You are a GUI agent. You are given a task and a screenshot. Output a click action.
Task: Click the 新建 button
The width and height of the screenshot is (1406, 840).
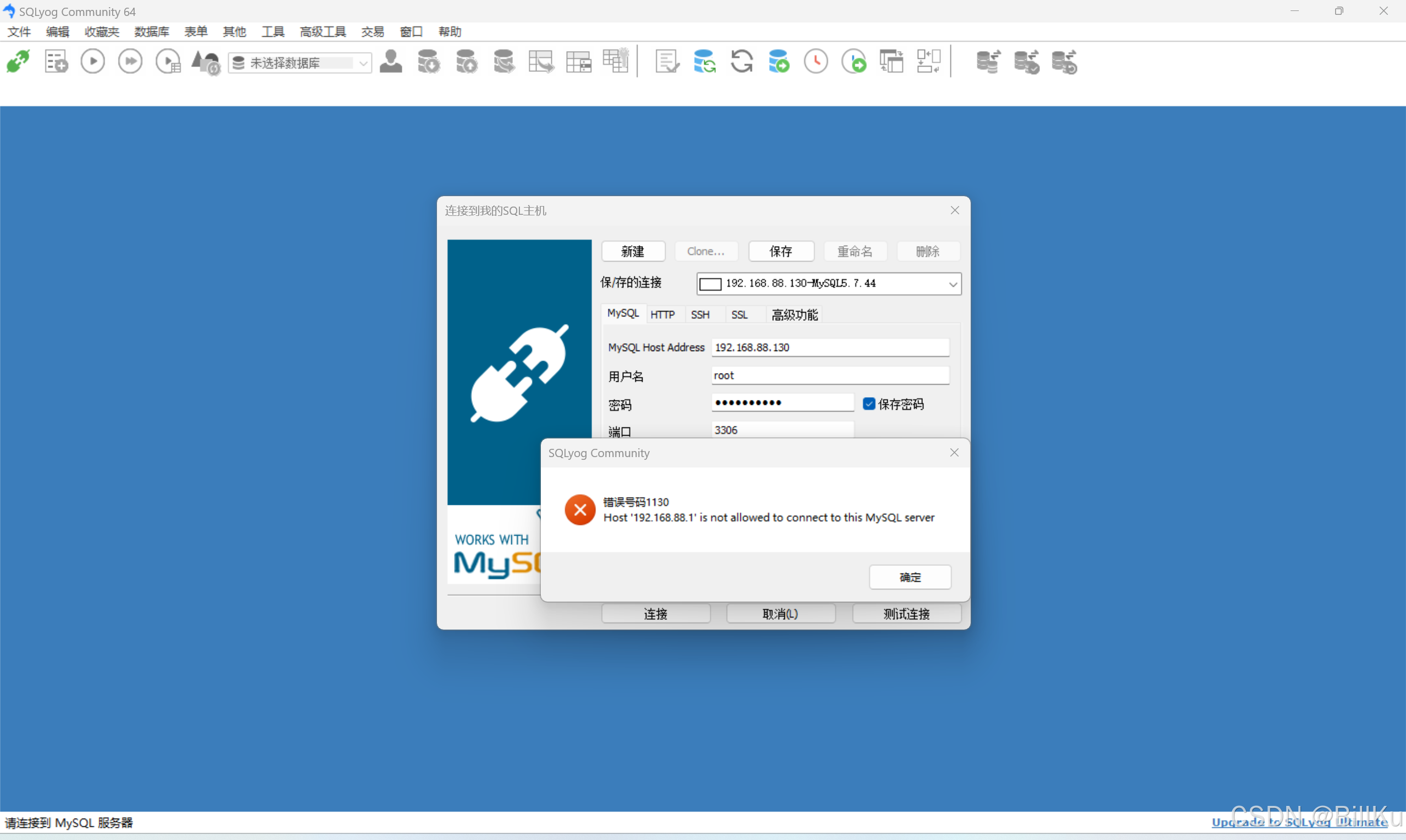633,251
